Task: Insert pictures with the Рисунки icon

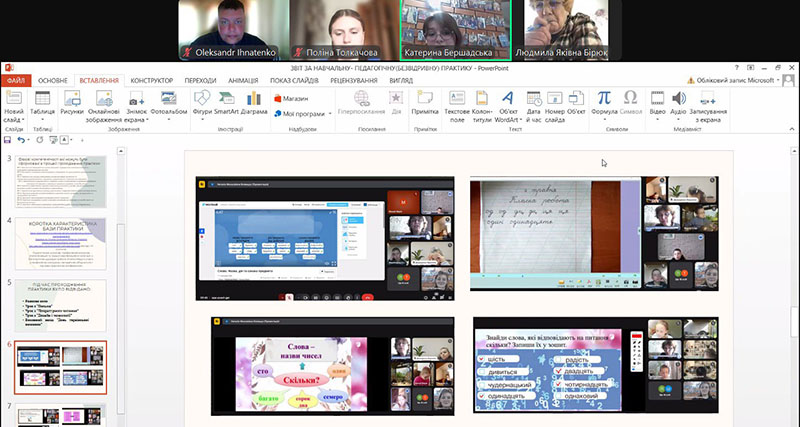Action: [72, 98]
